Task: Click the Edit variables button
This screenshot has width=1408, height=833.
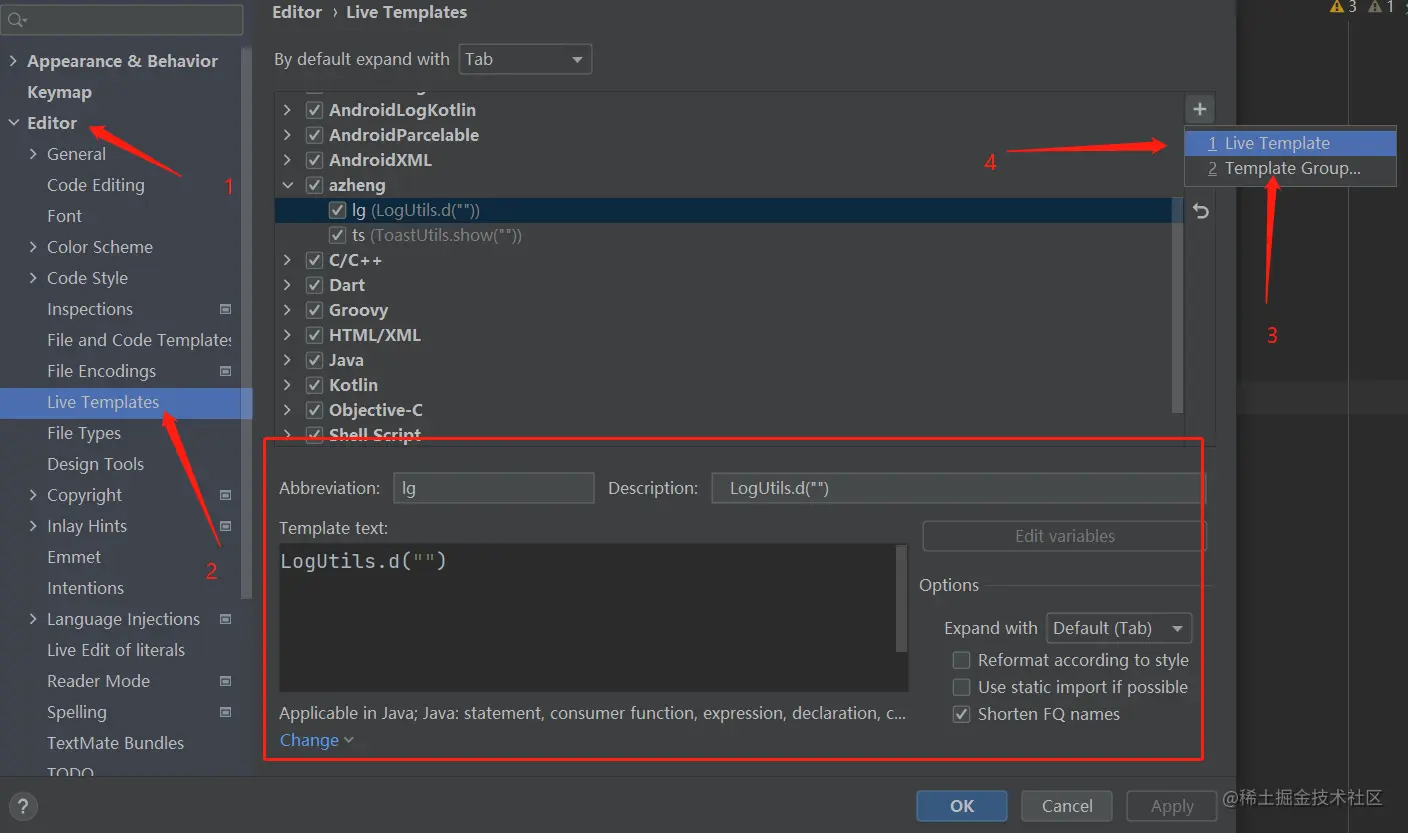Action: (1064, 536)
